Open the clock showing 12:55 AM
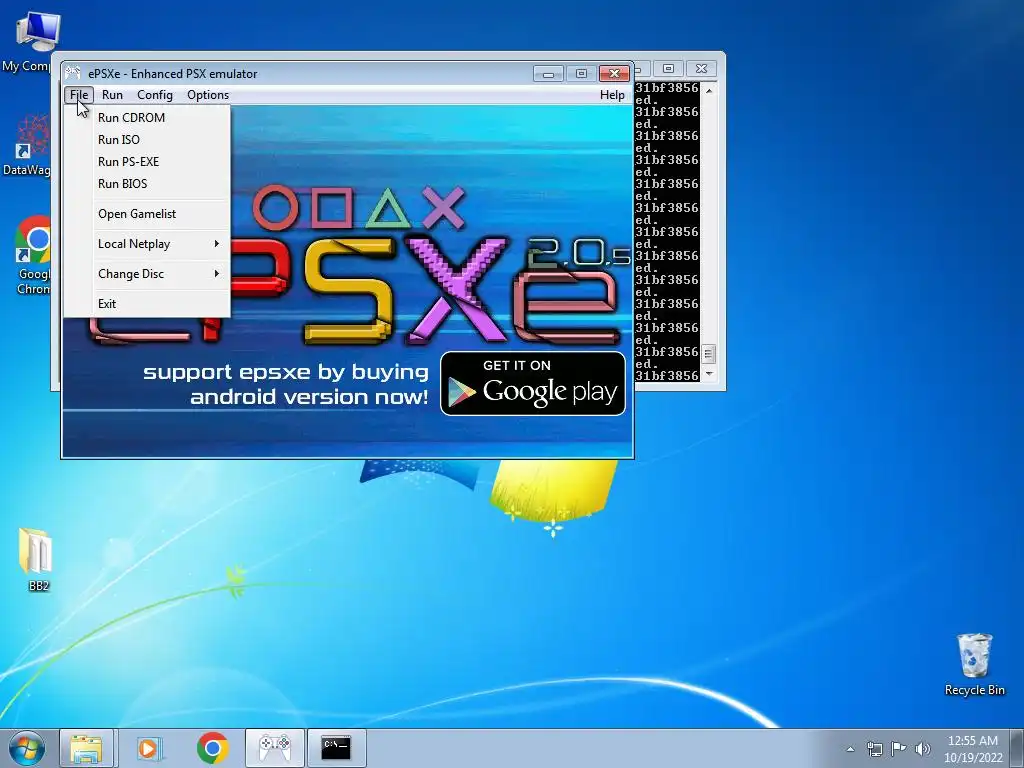 972,748
